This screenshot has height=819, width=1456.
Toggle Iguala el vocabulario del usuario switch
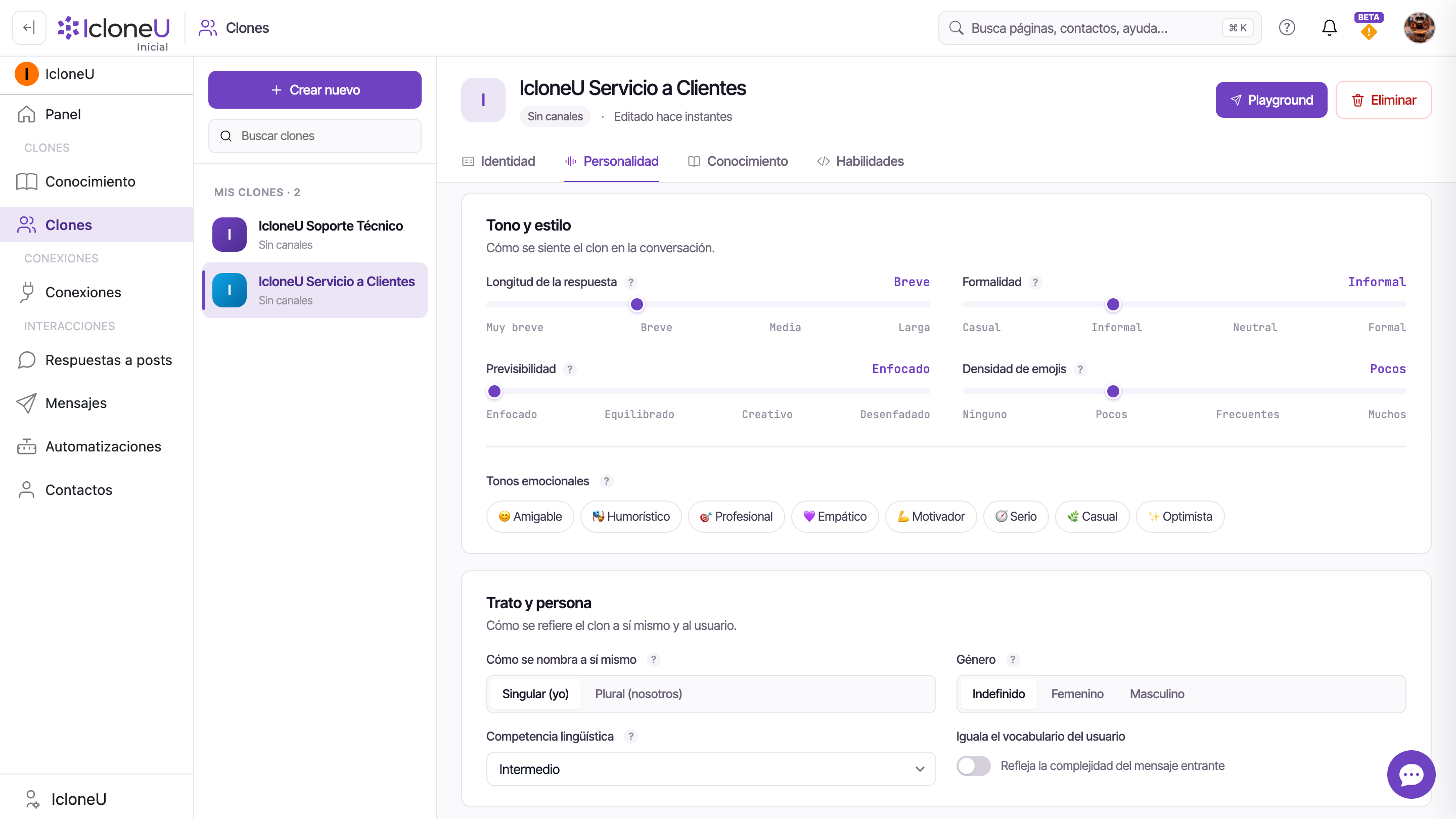[x=973, y=766]
